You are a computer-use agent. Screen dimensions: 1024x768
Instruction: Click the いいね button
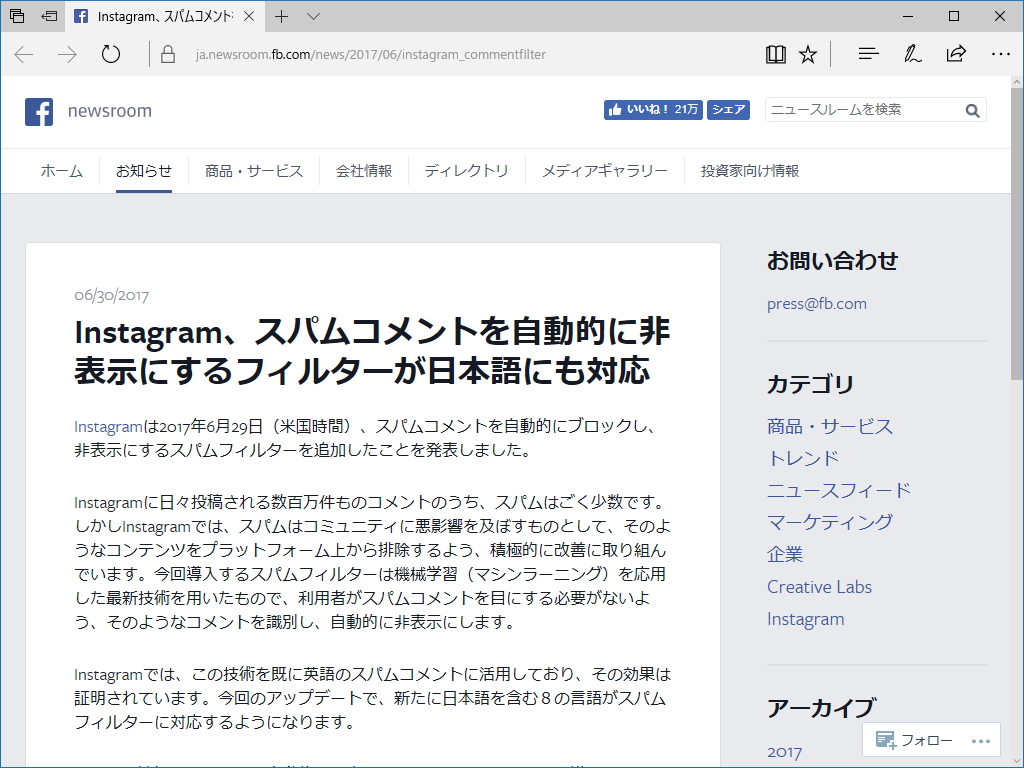point(652,110)
